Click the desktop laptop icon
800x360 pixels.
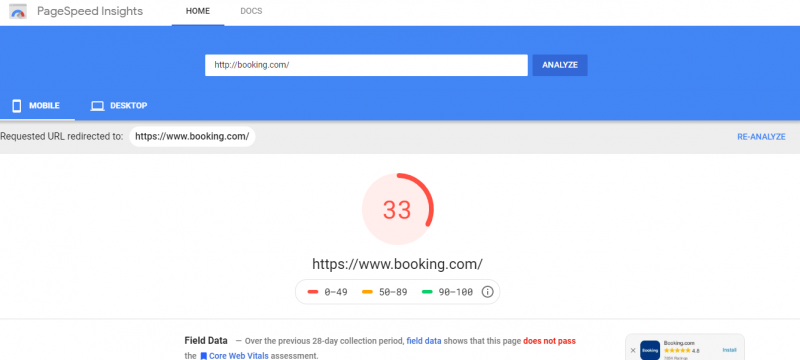(x=97, y=106)
